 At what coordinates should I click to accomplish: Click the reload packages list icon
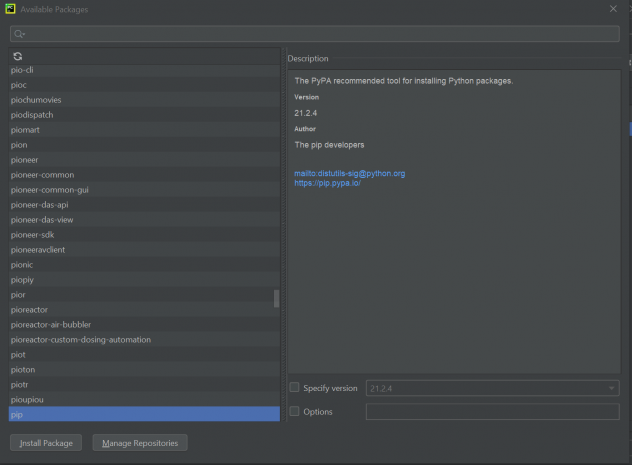pos(18,56)
